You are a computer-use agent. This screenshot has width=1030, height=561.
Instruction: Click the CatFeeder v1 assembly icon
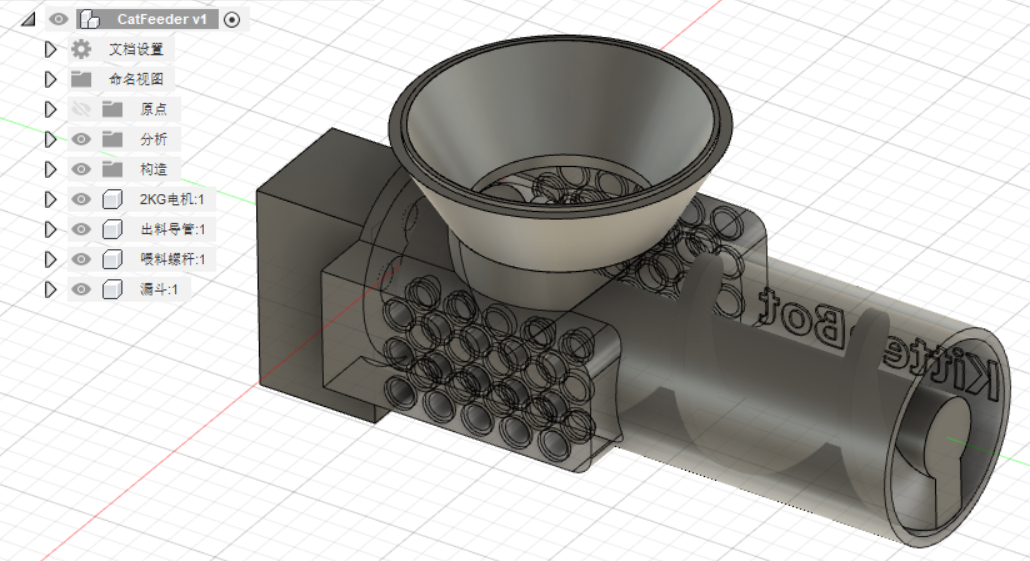(x=89, y=20)
